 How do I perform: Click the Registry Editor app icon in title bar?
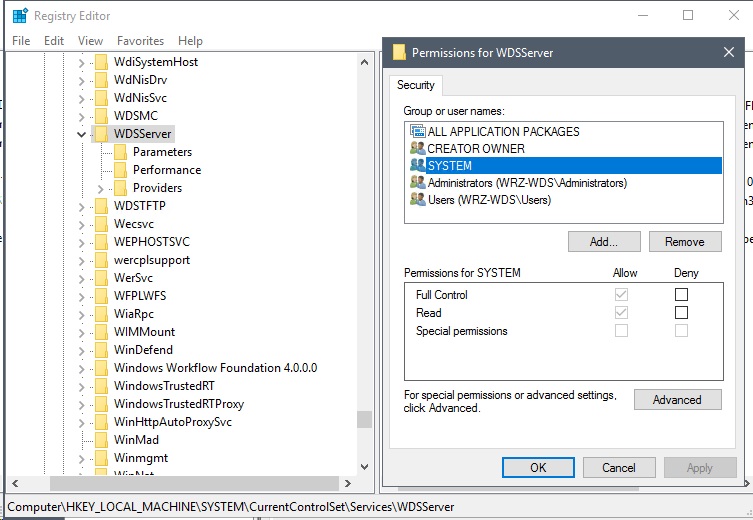(x=20, y=15)
